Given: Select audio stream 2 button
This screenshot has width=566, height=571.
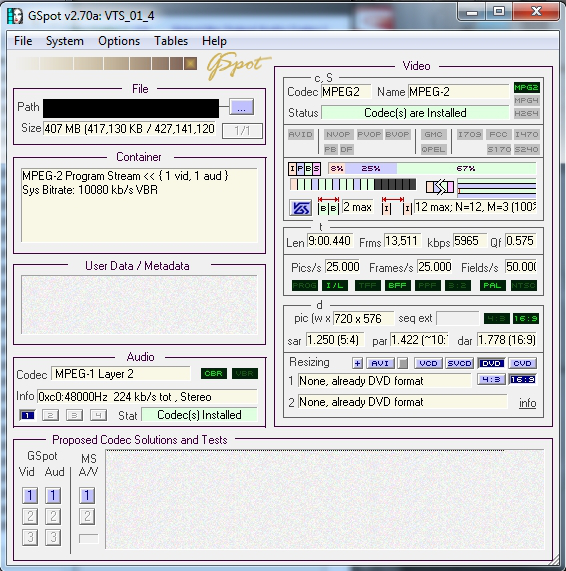Looking at the screenshot, I should pos(50,415).
